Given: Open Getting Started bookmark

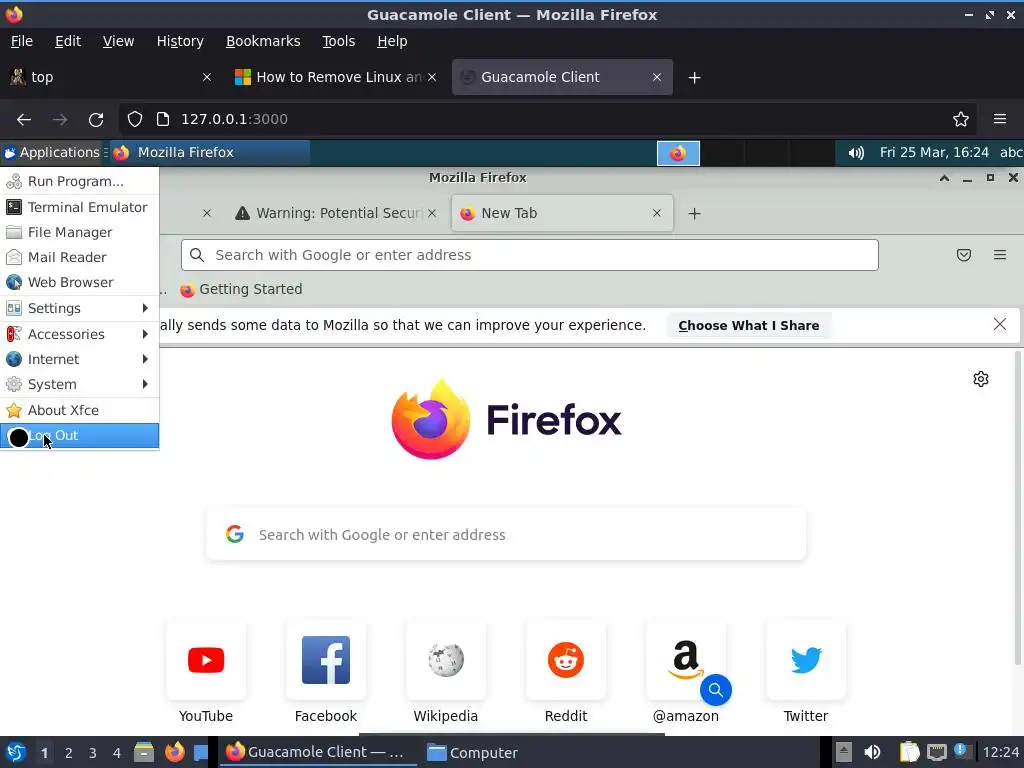Looking at the screenshot, I should 242,289.
